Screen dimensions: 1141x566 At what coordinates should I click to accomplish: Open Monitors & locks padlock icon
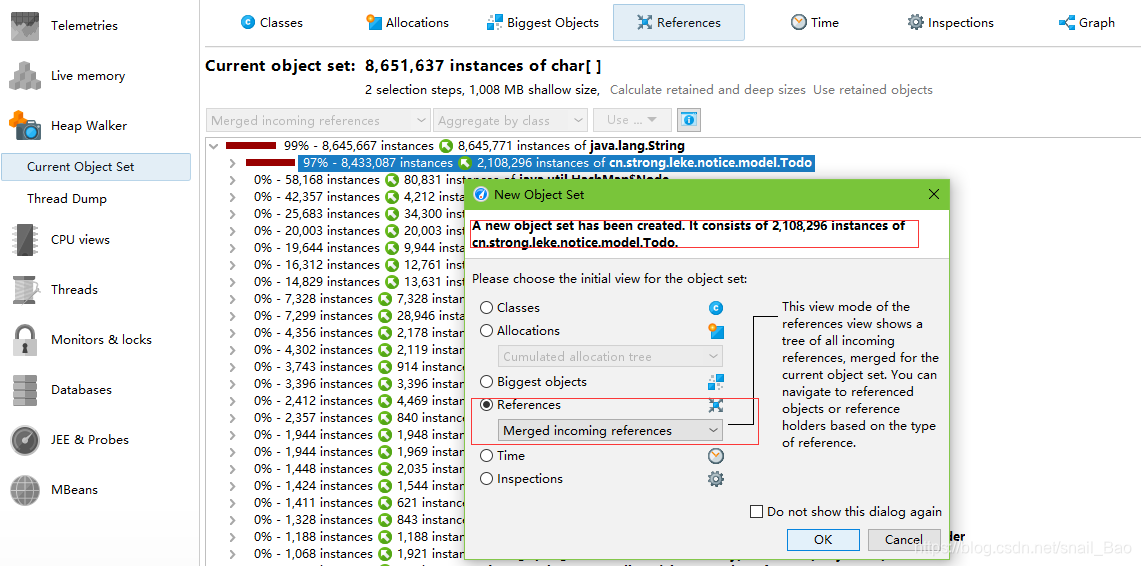coord(25,340)
